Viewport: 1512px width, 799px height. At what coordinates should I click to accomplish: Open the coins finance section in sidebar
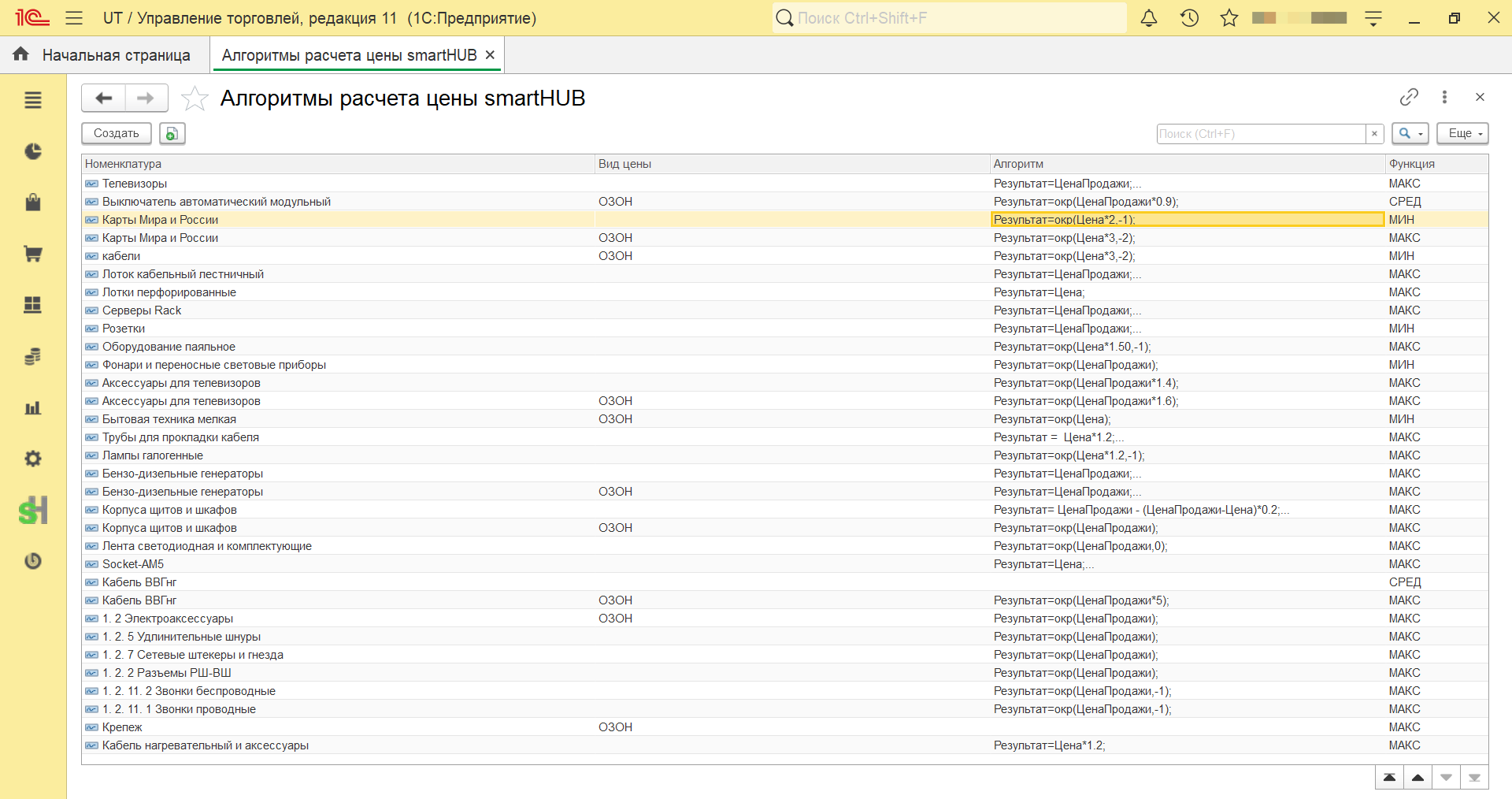pos(32,356)
